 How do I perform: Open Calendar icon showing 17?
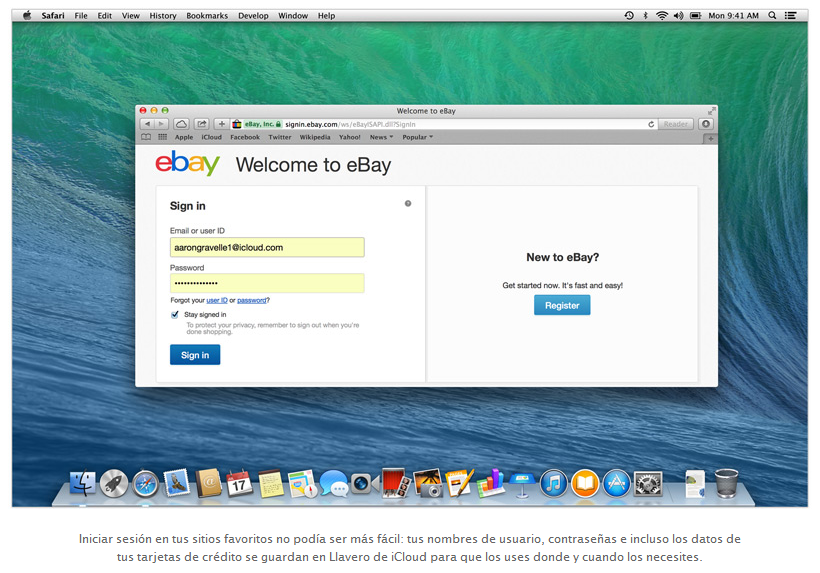[x=240, y=483]
